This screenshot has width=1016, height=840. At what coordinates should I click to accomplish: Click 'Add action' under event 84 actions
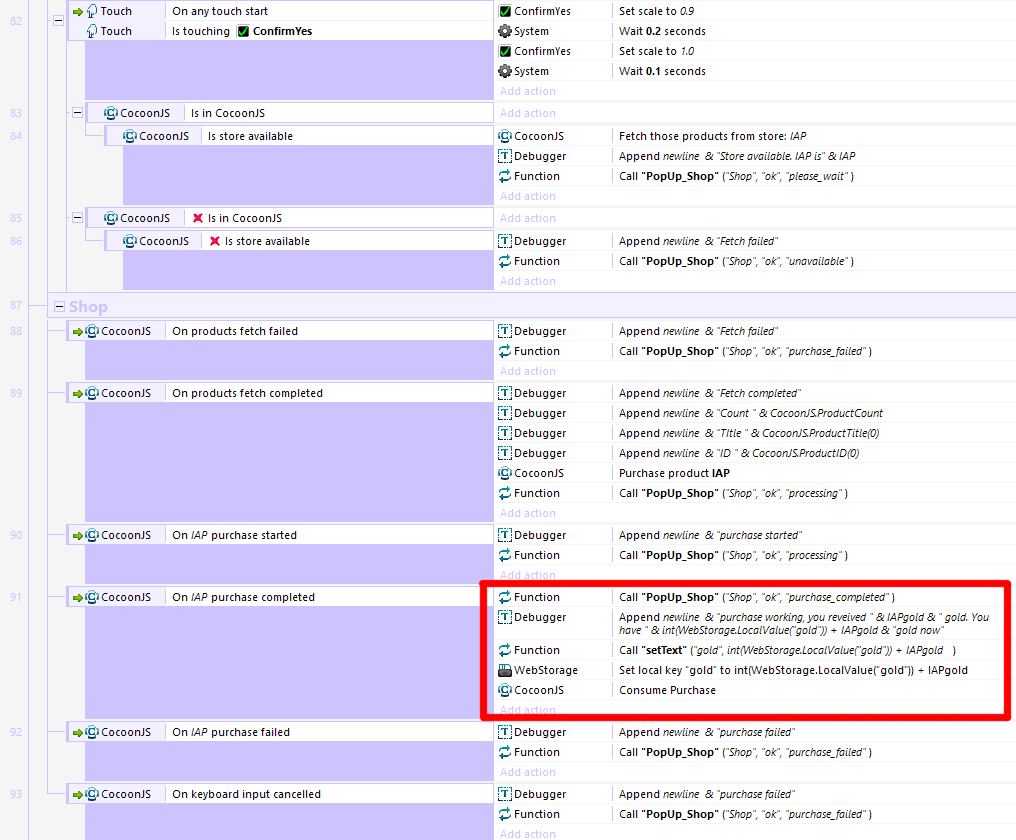pyautogui.click(x=528, y=196)
